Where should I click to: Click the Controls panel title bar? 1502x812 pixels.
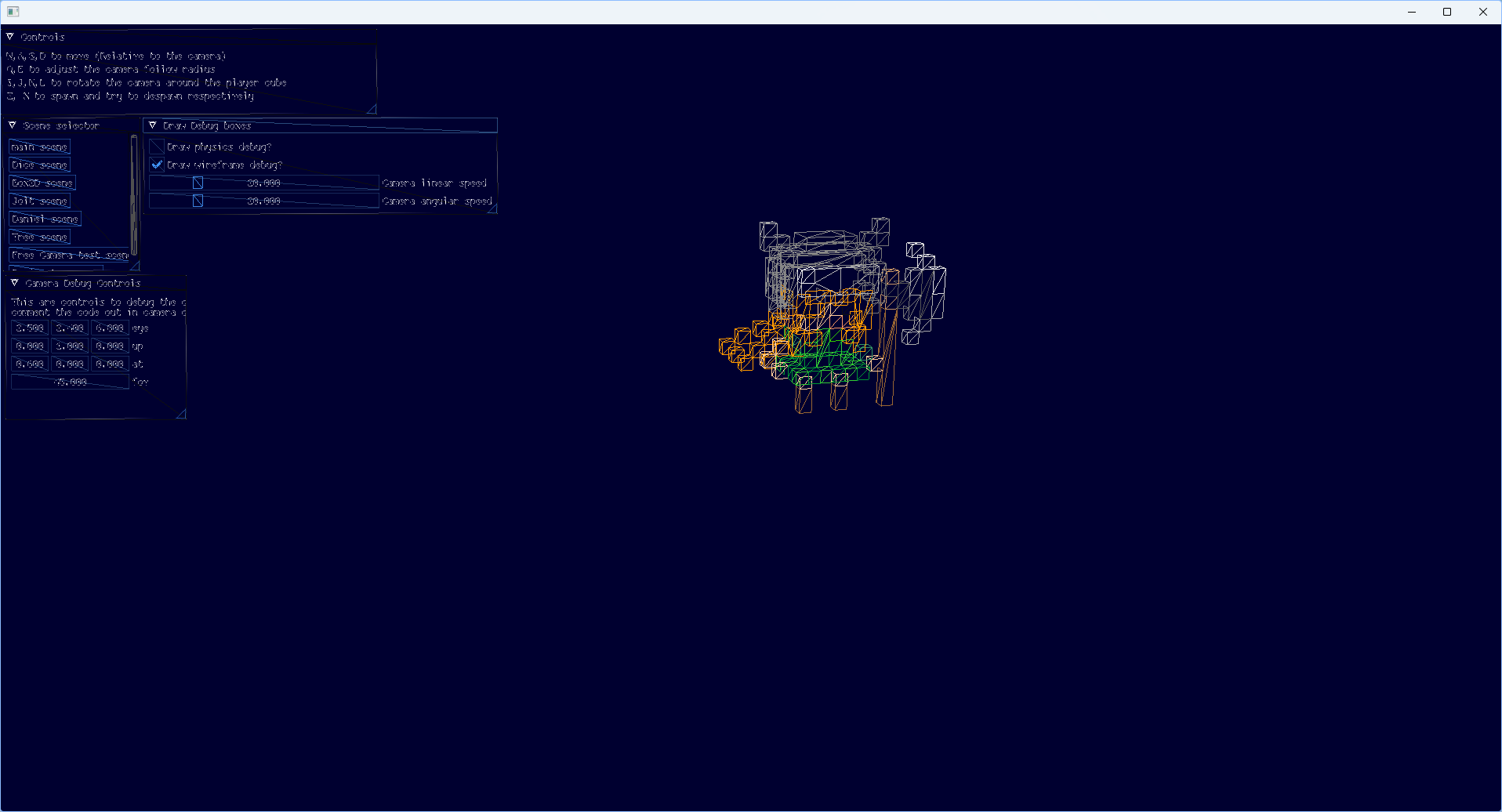pyautogui.click(x=190, y=37)
